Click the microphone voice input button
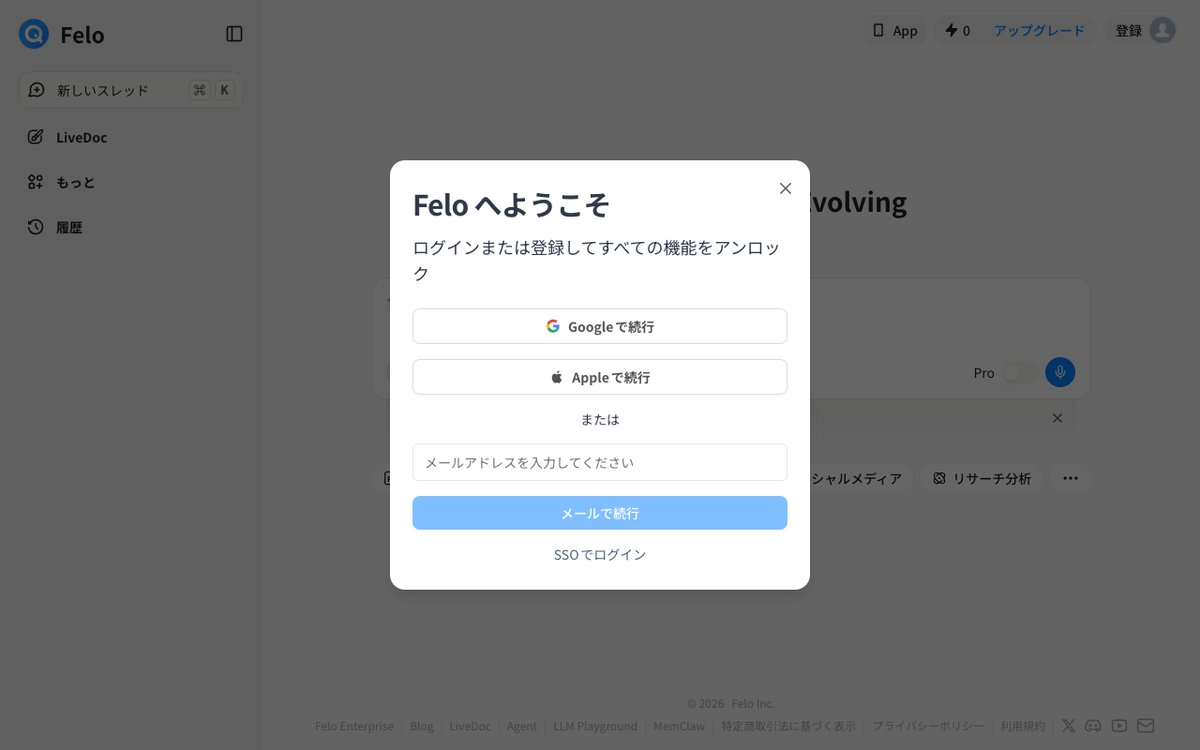 pyautogui.click(x=1060, y=372)
